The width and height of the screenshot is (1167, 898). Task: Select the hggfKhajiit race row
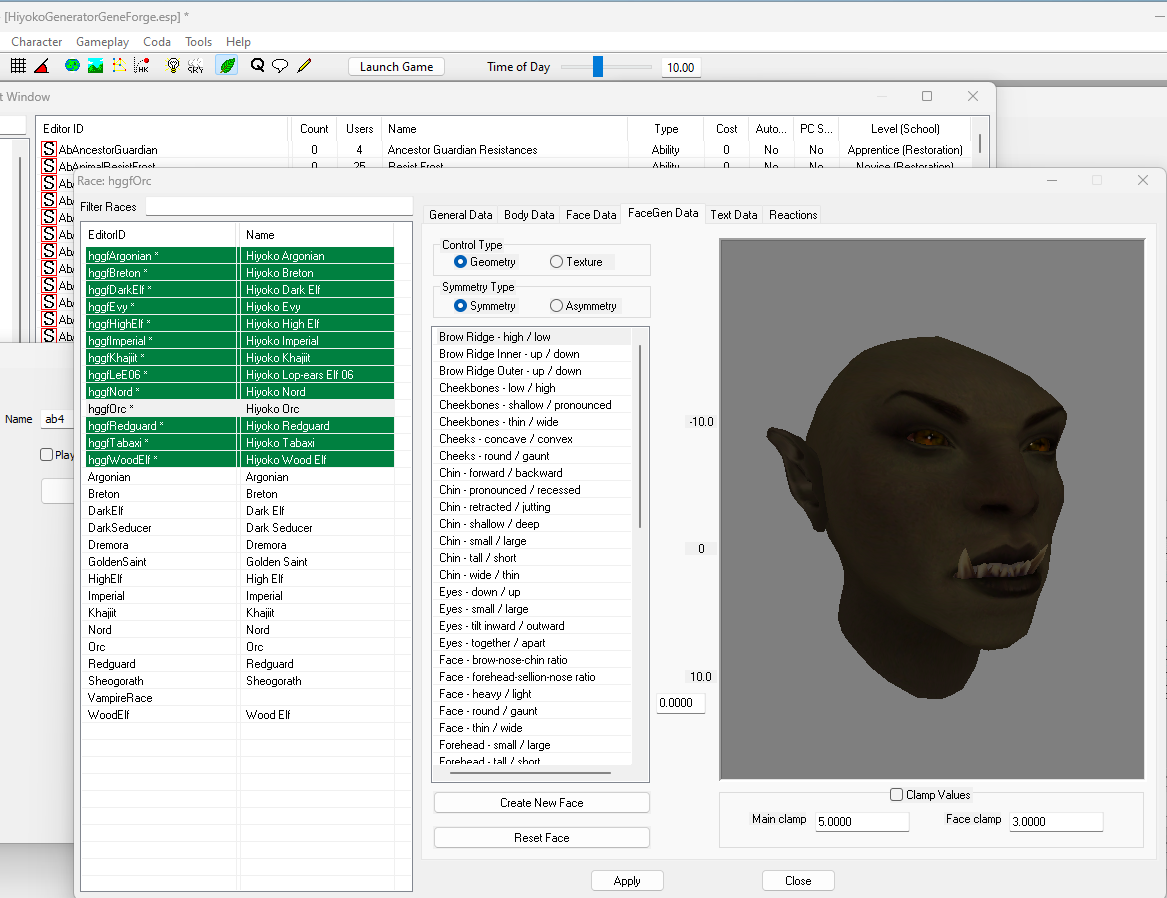(240, 358)
